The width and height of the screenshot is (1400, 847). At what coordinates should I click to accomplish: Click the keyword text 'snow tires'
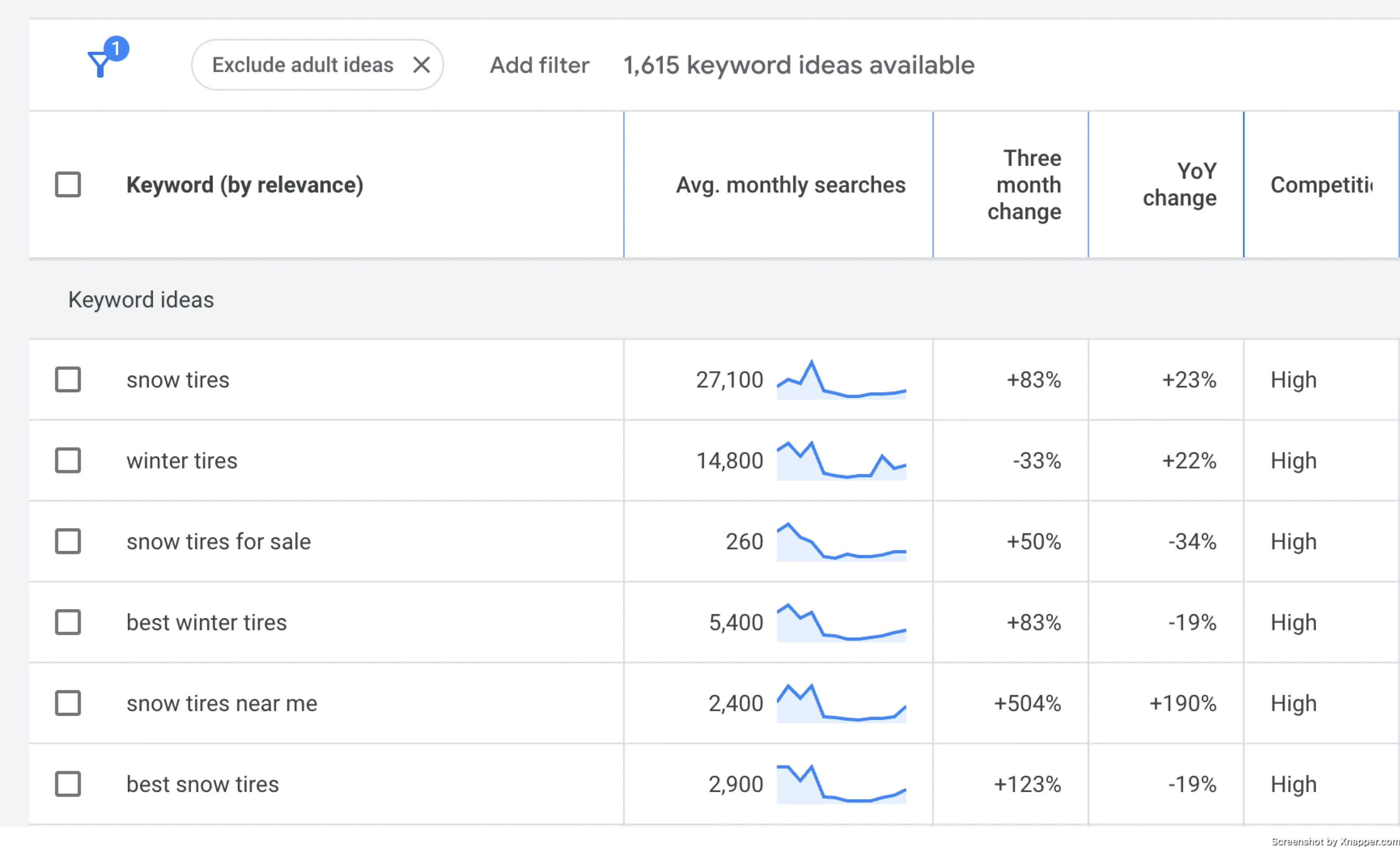coord(178,379)
